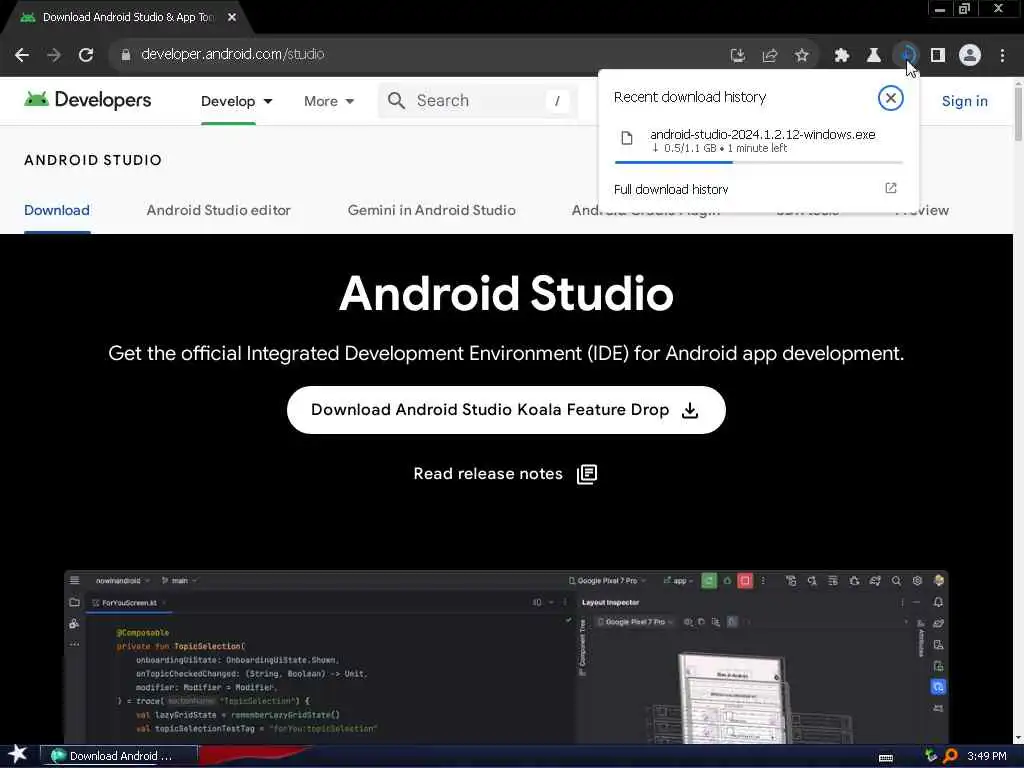Close the Recent download history popup
Viewport: 1024px width, 768px height.
[x=890, y=98]
